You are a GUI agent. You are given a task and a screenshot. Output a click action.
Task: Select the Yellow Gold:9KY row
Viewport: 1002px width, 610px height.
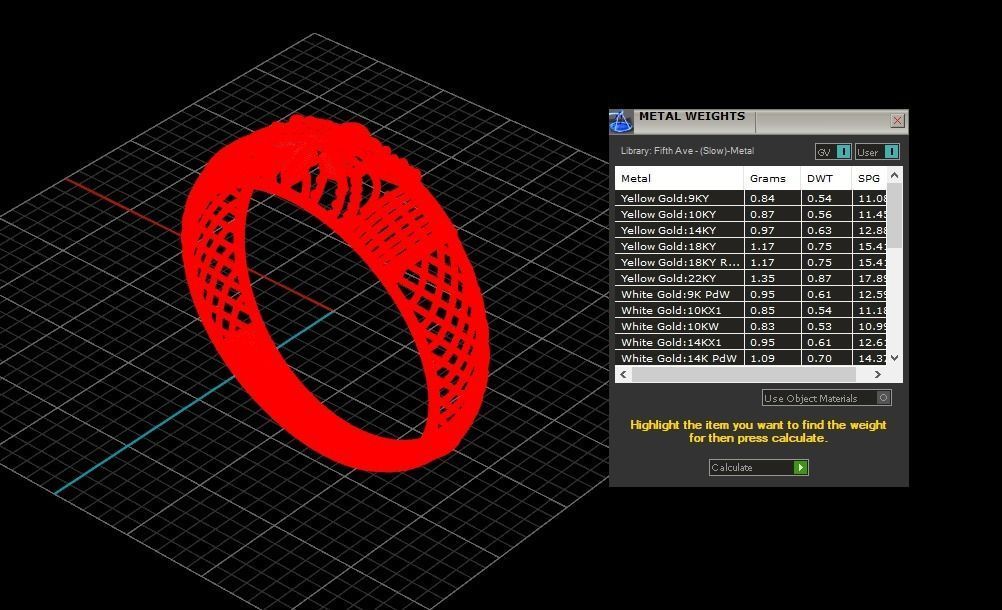(x=751, y=198)
